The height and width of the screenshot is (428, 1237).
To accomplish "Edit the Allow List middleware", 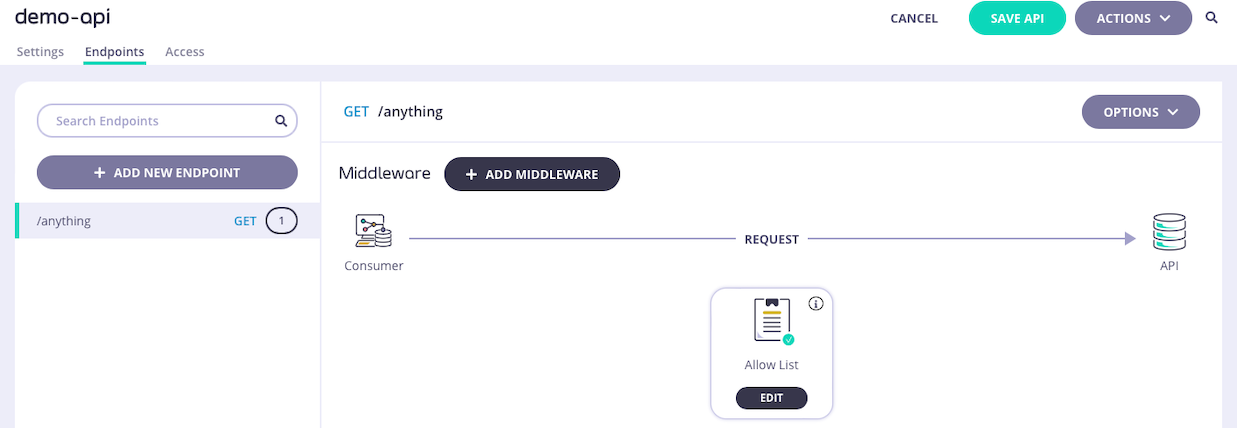I will point(771,398).
